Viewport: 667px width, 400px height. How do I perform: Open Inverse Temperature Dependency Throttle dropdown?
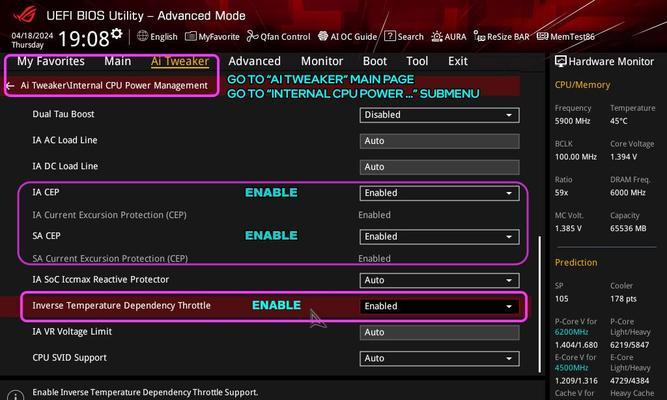coord(439,306)
